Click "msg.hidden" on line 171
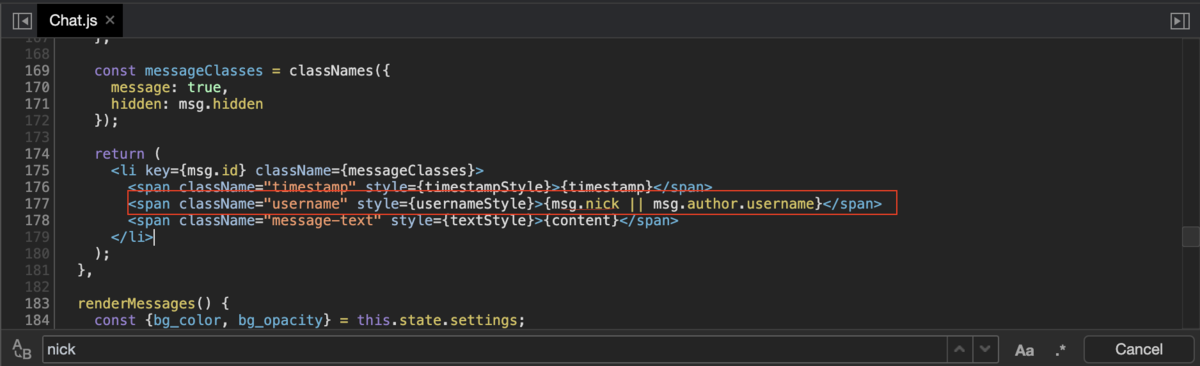This screenshot has width=1200, height=366. pyautogui.click(x=221, y=104)
